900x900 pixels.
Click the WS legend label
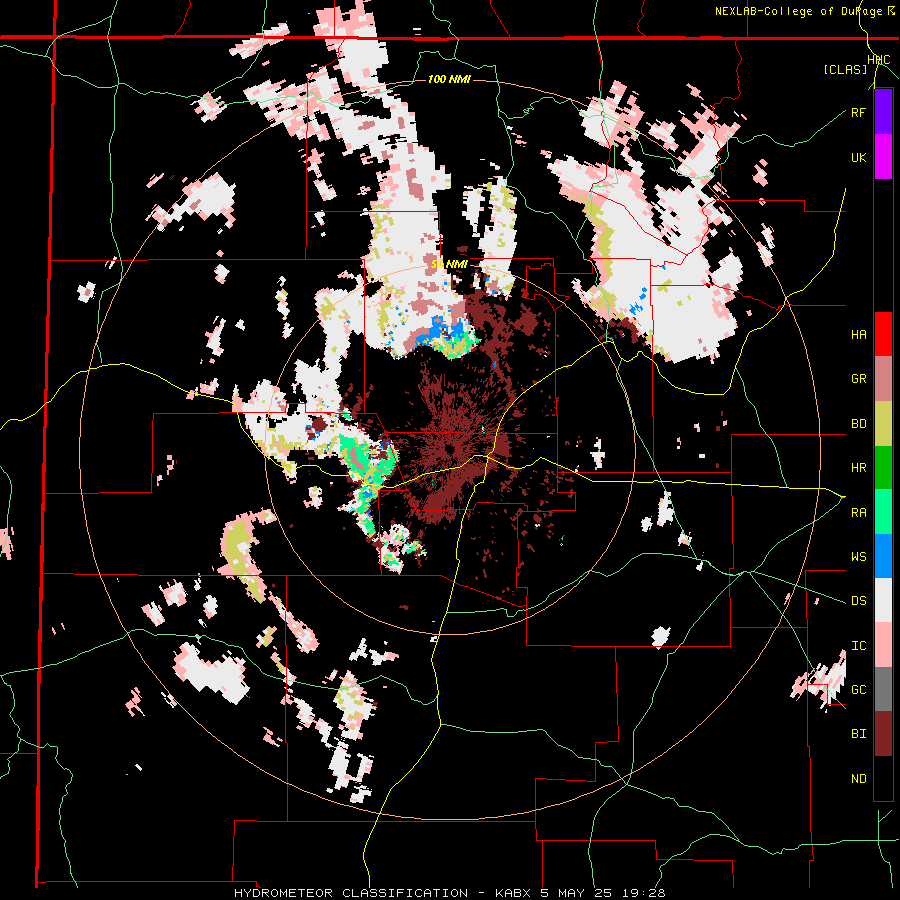pos(858,557)
